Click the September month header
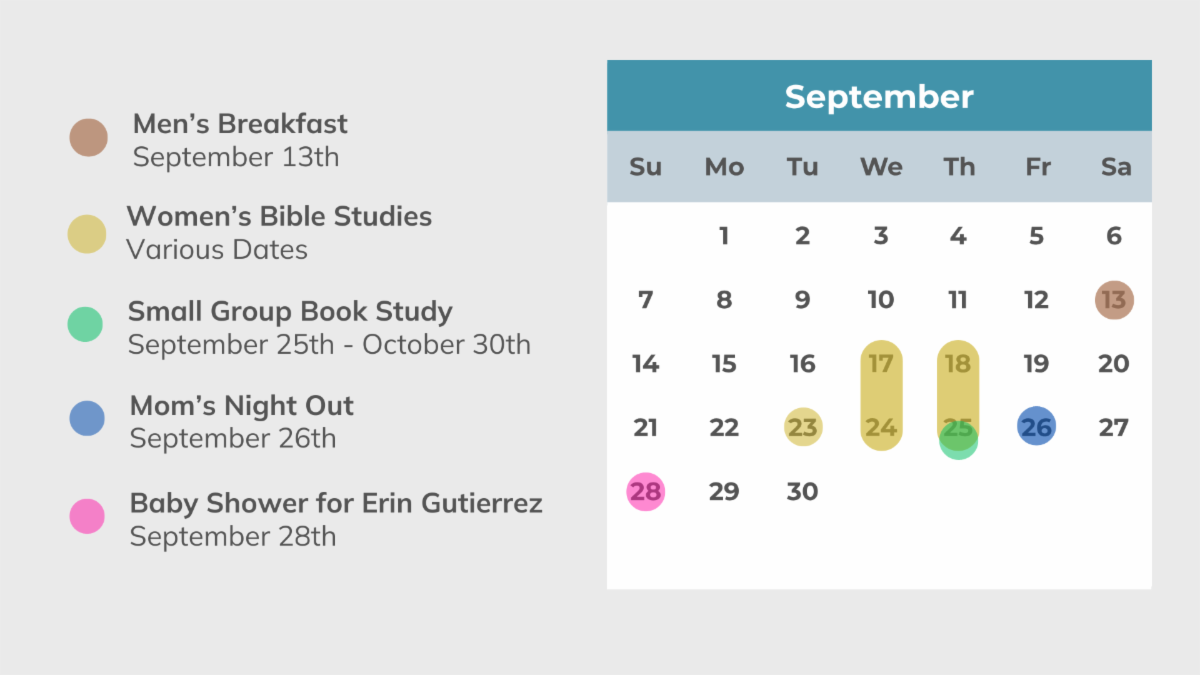This screenshot has height=675, width=1200. 879,96
